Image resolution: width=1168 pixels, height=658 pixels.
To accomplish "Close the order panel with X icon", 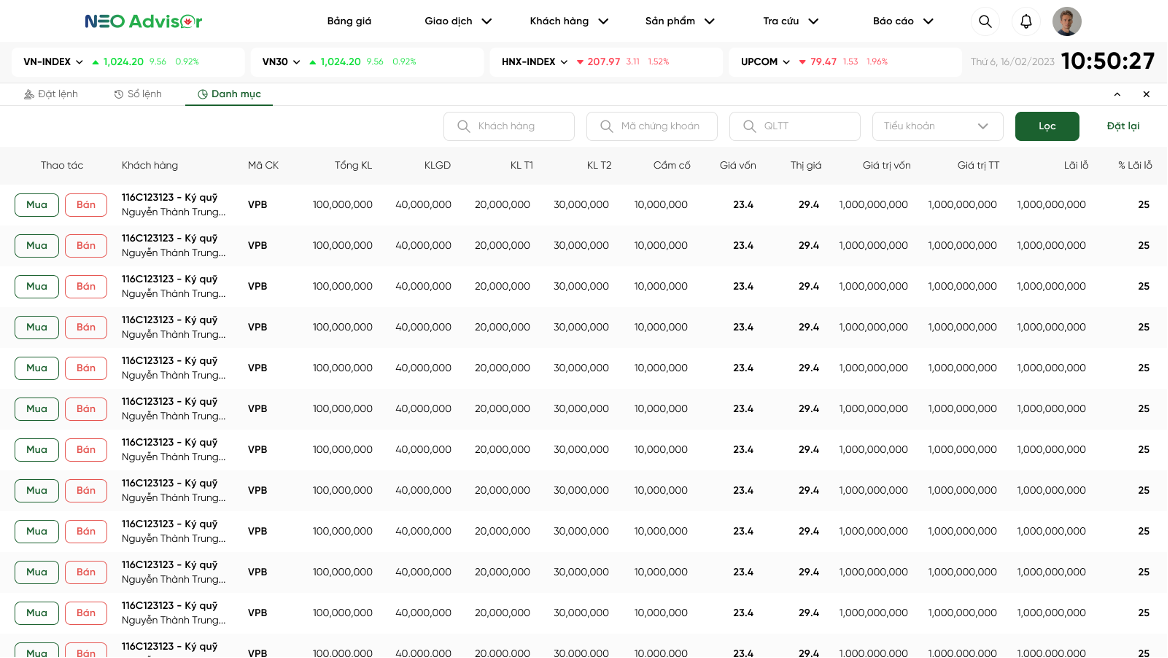I will pos(1146,94).
